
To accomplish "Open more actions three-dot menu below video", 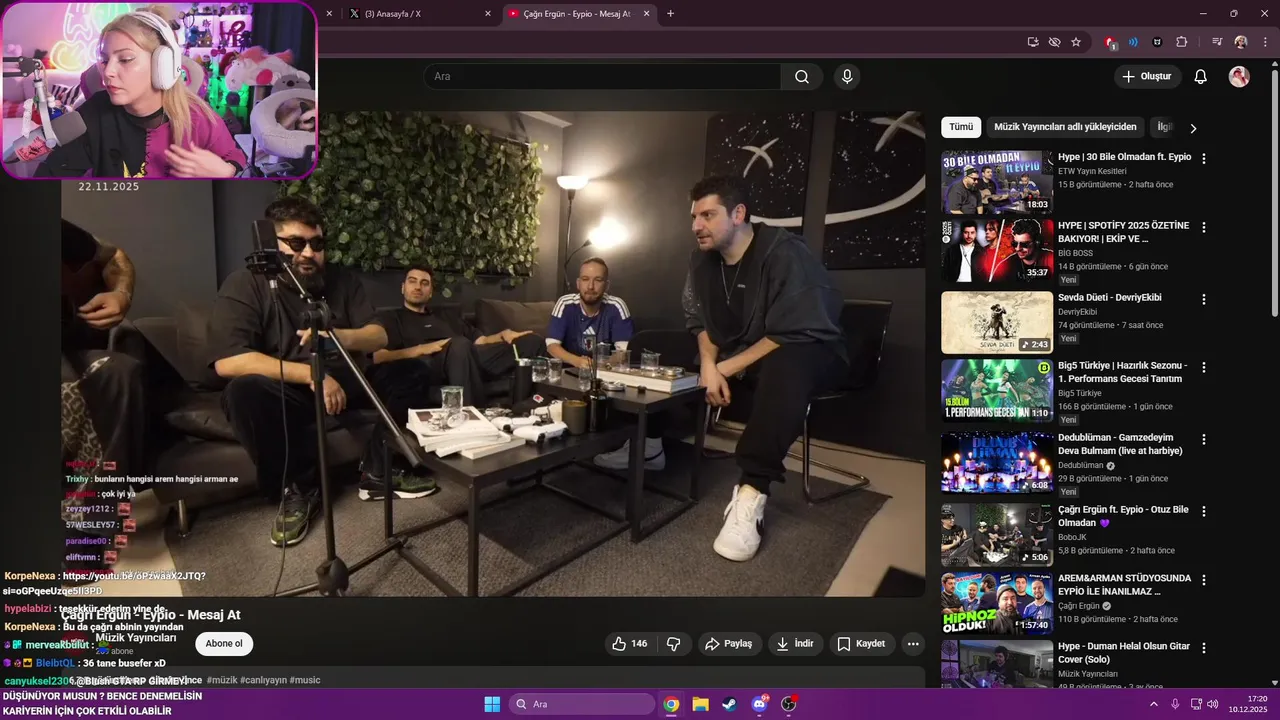I will click(x=913, y=644).
